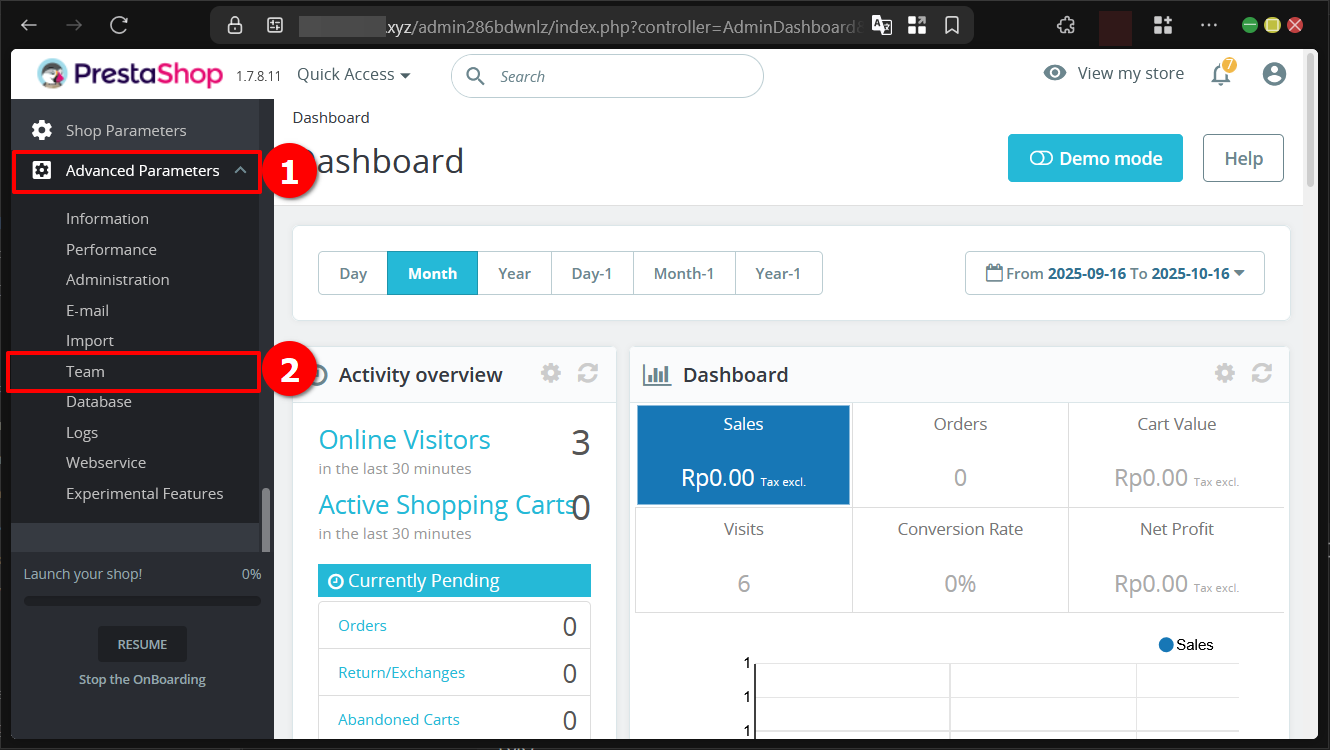Toggle Demo mode on the dashboard
The image size is (1330, 750).
click(x=1095, y=158)
